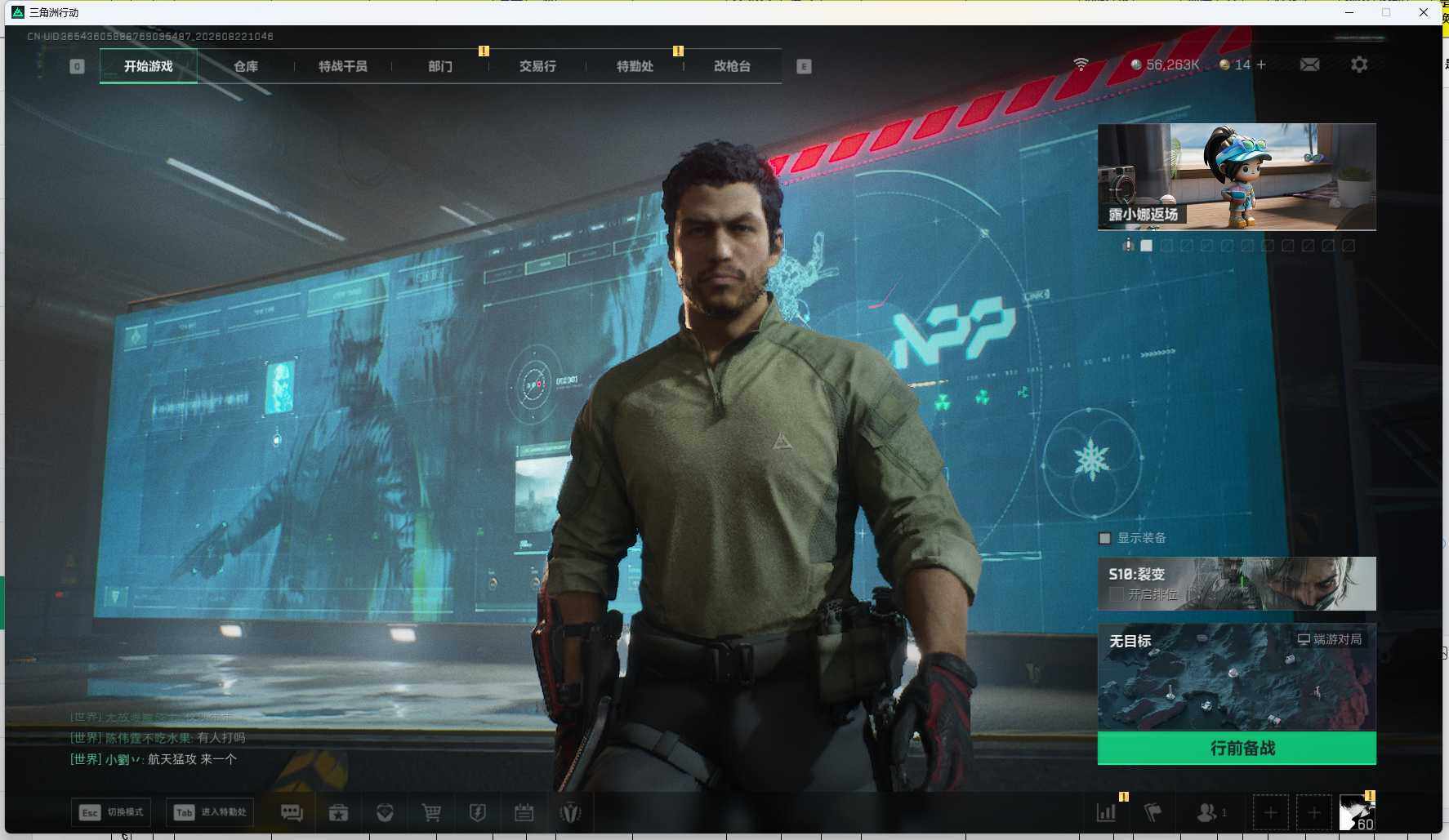
Task: Enable the 开启排位 checkbox
Action: [1117, 594]
